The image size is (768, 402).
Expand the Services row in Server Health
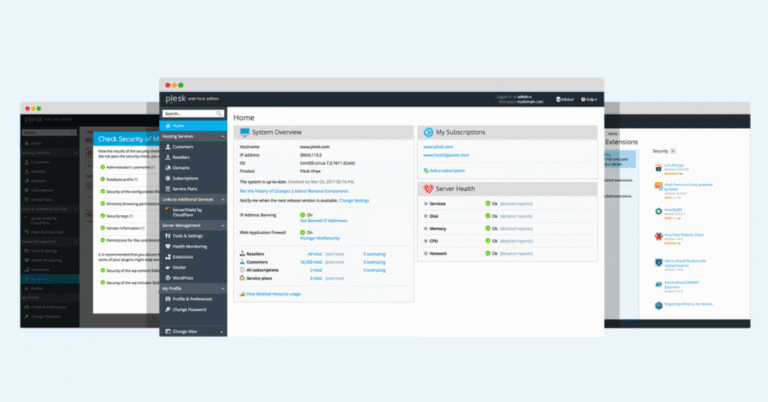click(426, 203)
